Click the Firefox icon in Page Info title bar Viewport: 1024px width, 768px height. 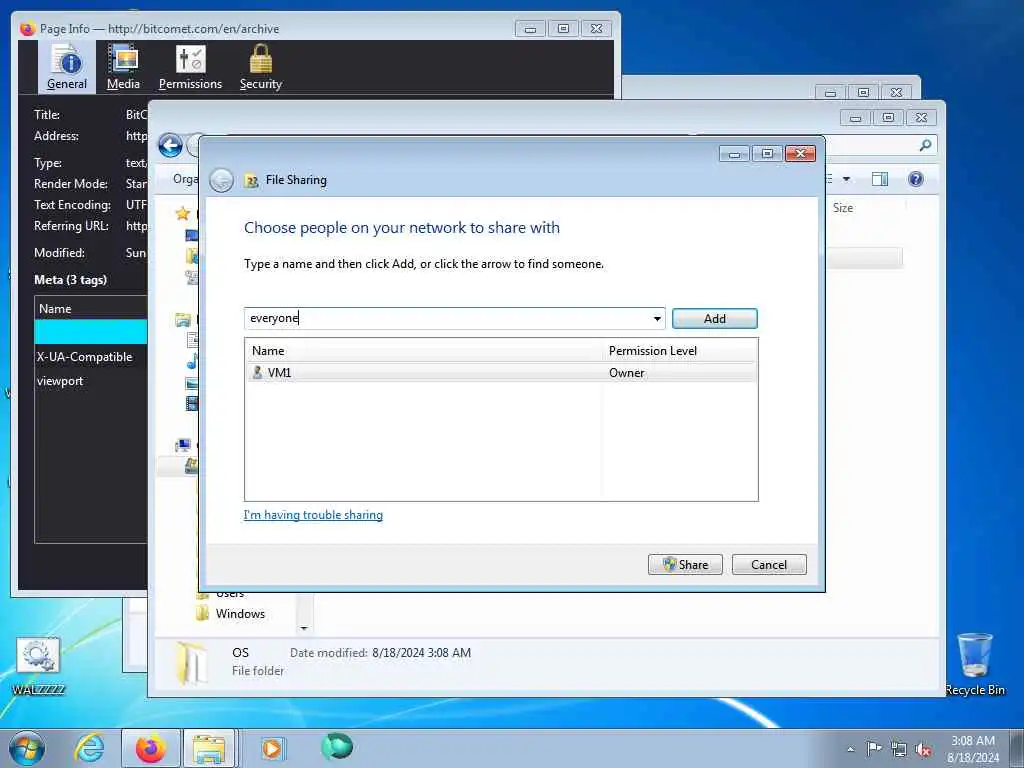coord(27,29)
